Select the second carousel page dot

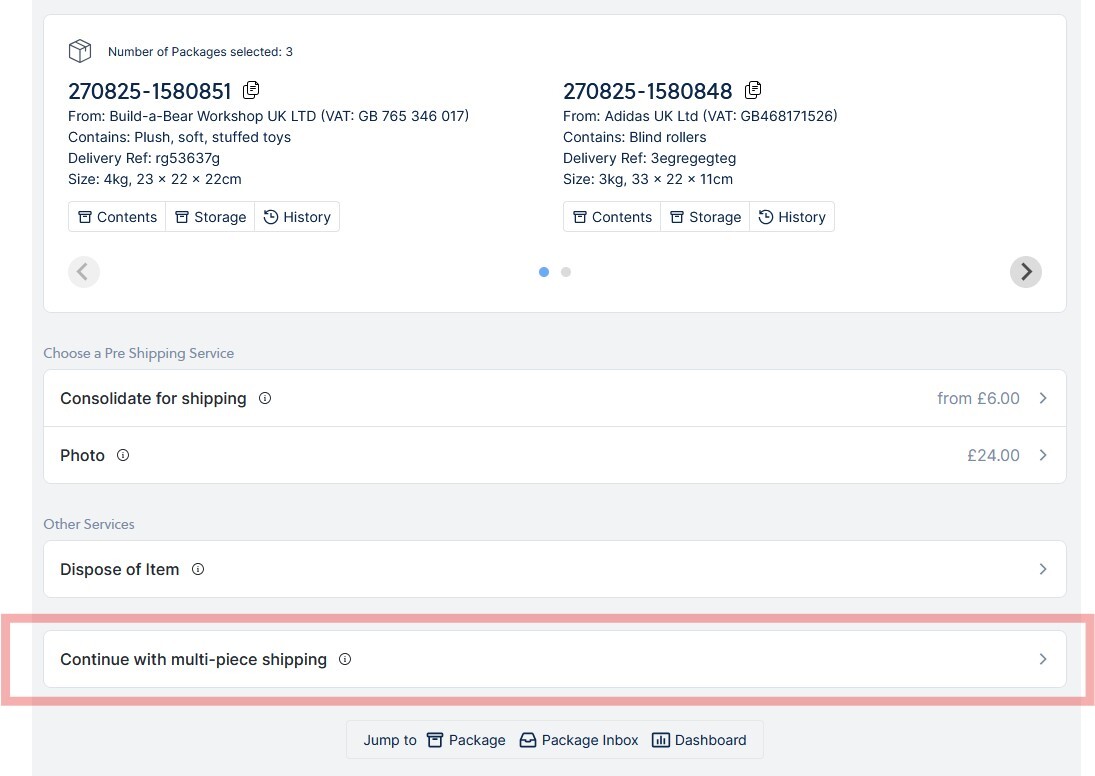click(x=566, y=272)
